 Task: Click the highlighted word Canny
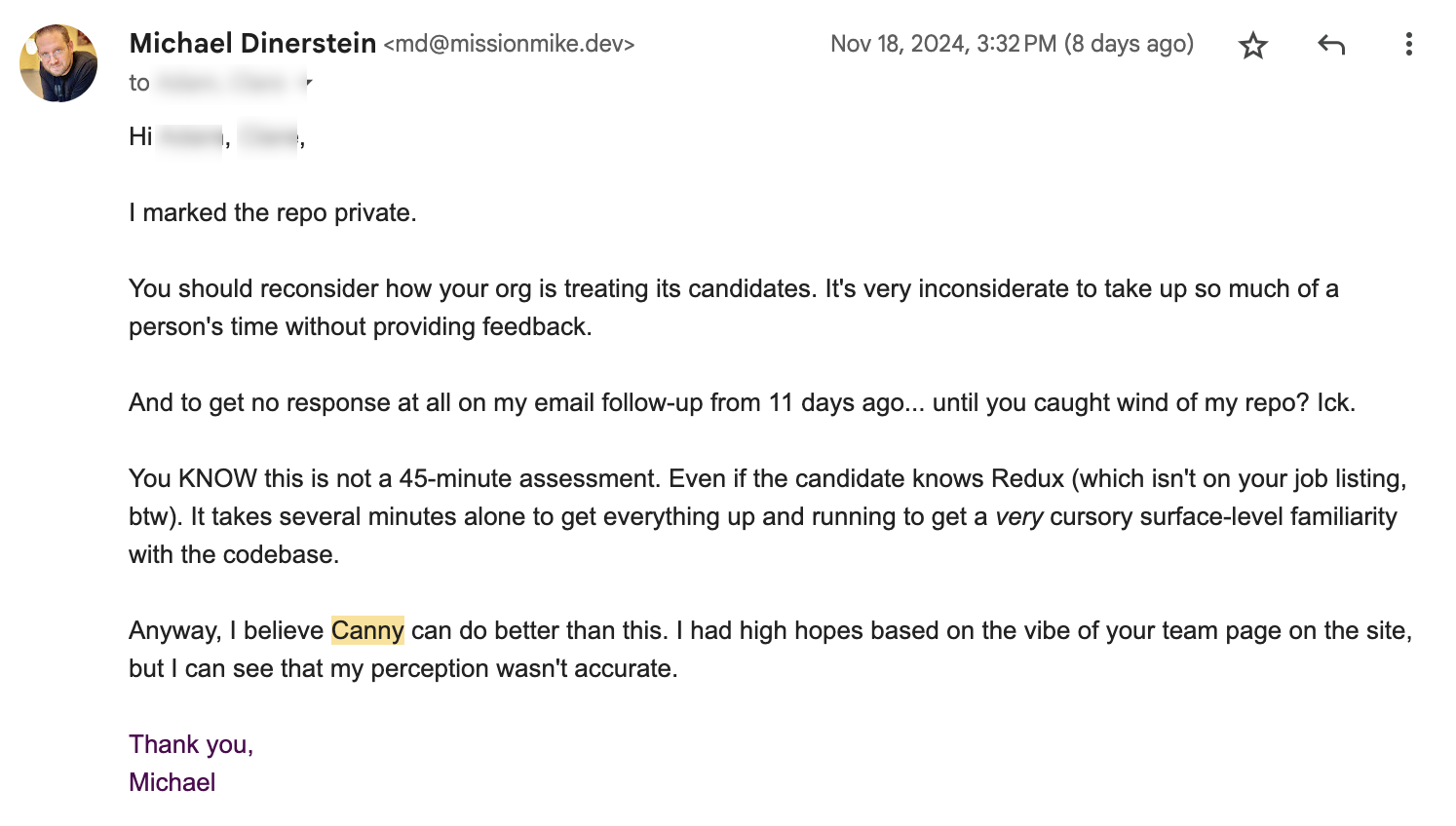(367, 630)
